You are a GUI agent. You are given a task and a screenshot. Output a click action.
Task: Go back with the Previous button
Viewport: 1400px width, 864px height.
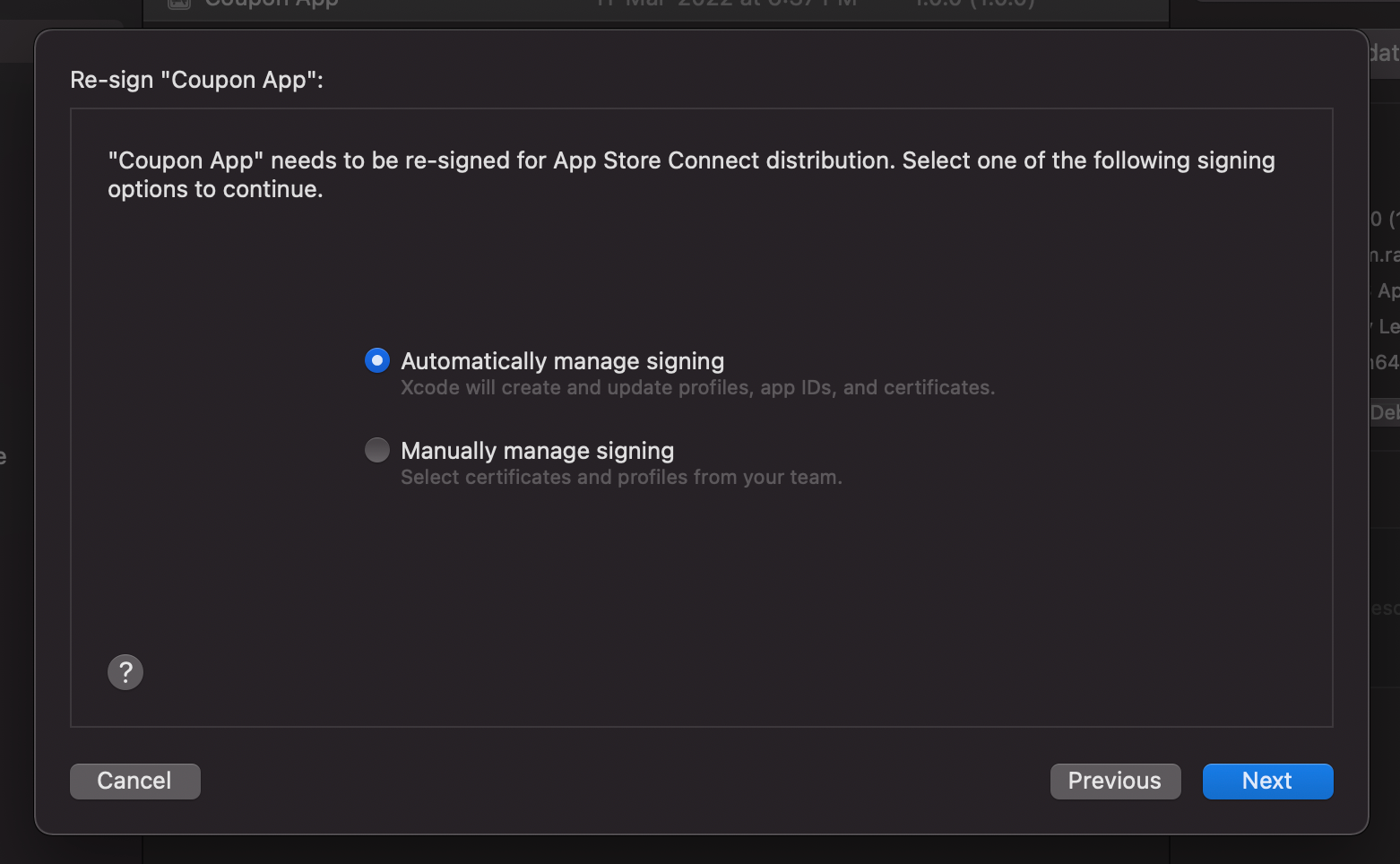coord(1115,781)
